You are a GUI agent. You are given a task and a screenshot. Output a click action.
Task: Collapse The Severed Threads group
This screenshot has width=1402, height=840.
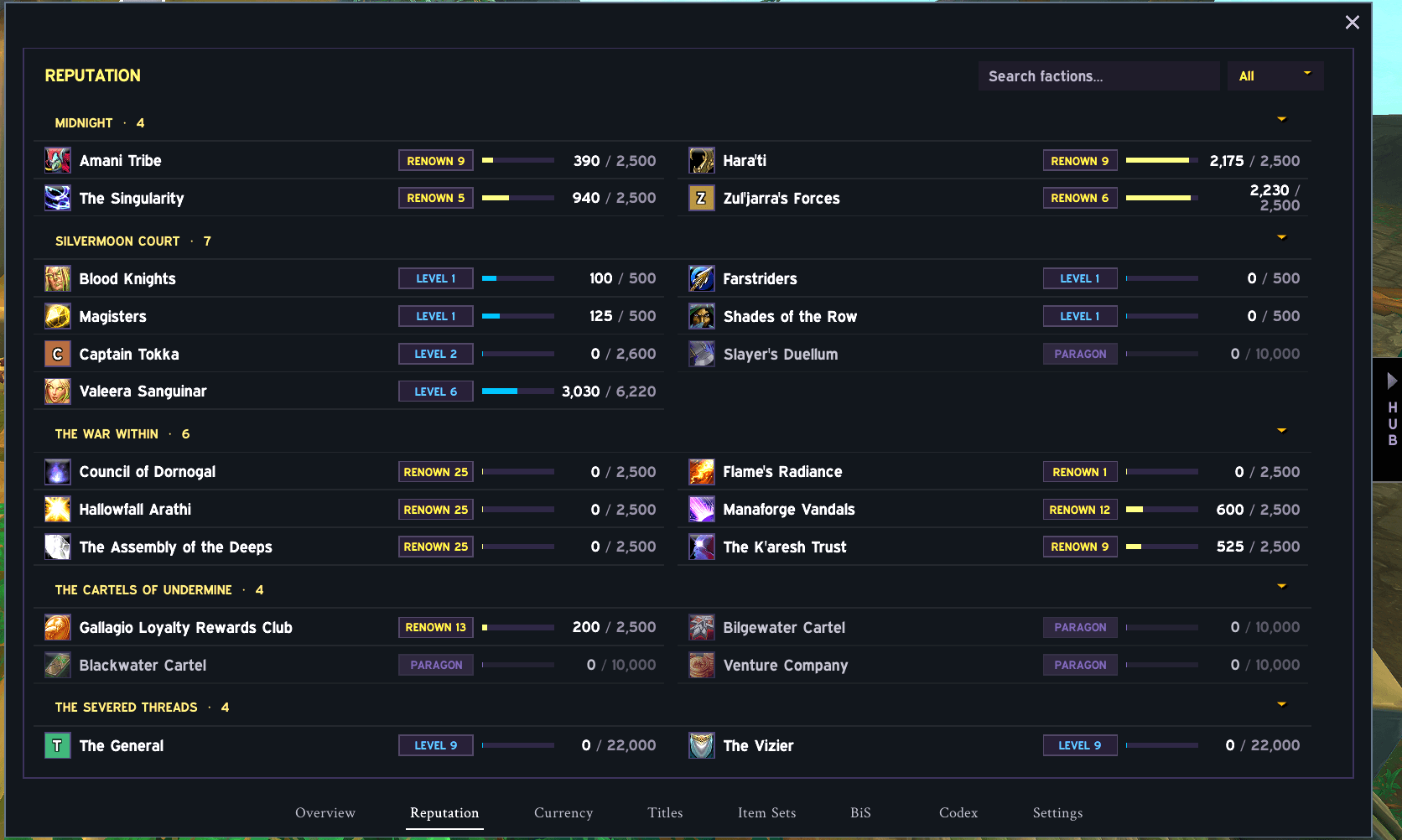1281,704
